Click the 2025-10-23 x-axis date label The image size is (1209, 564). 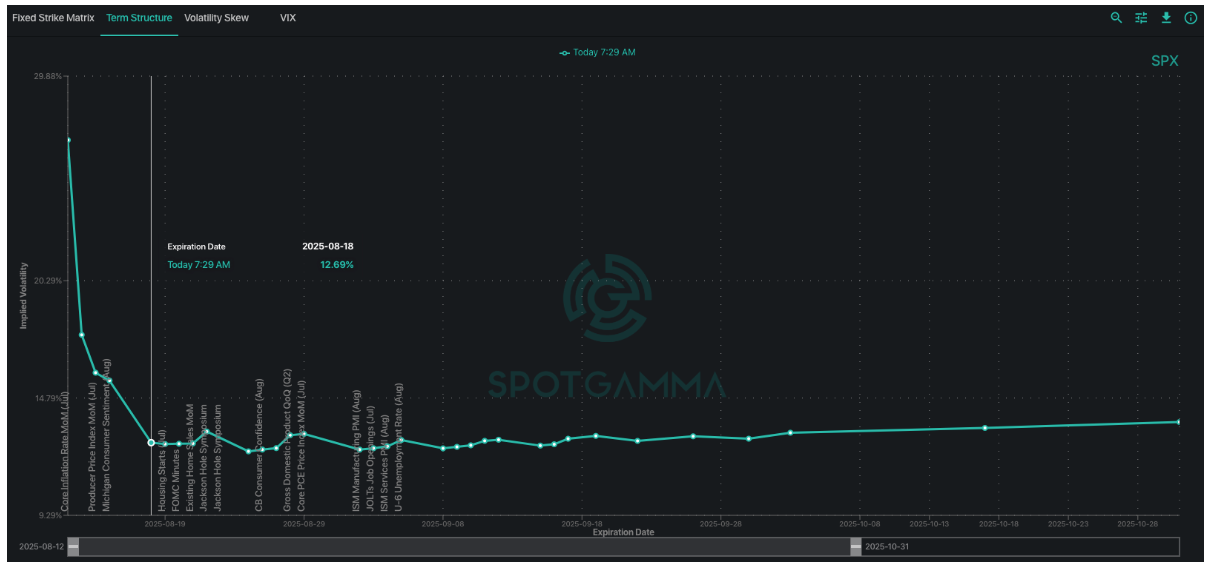[1067, 523]
